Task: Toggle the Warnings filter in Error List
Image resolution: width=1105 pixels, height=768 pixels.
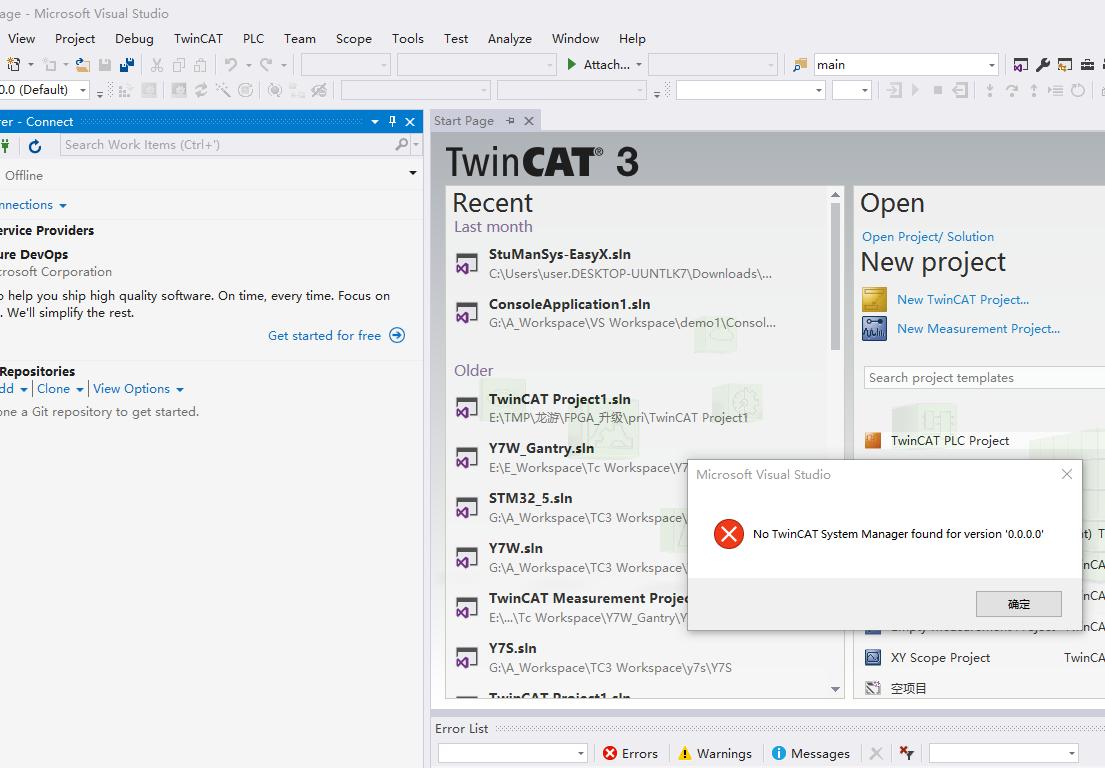Action: point(715,753)
